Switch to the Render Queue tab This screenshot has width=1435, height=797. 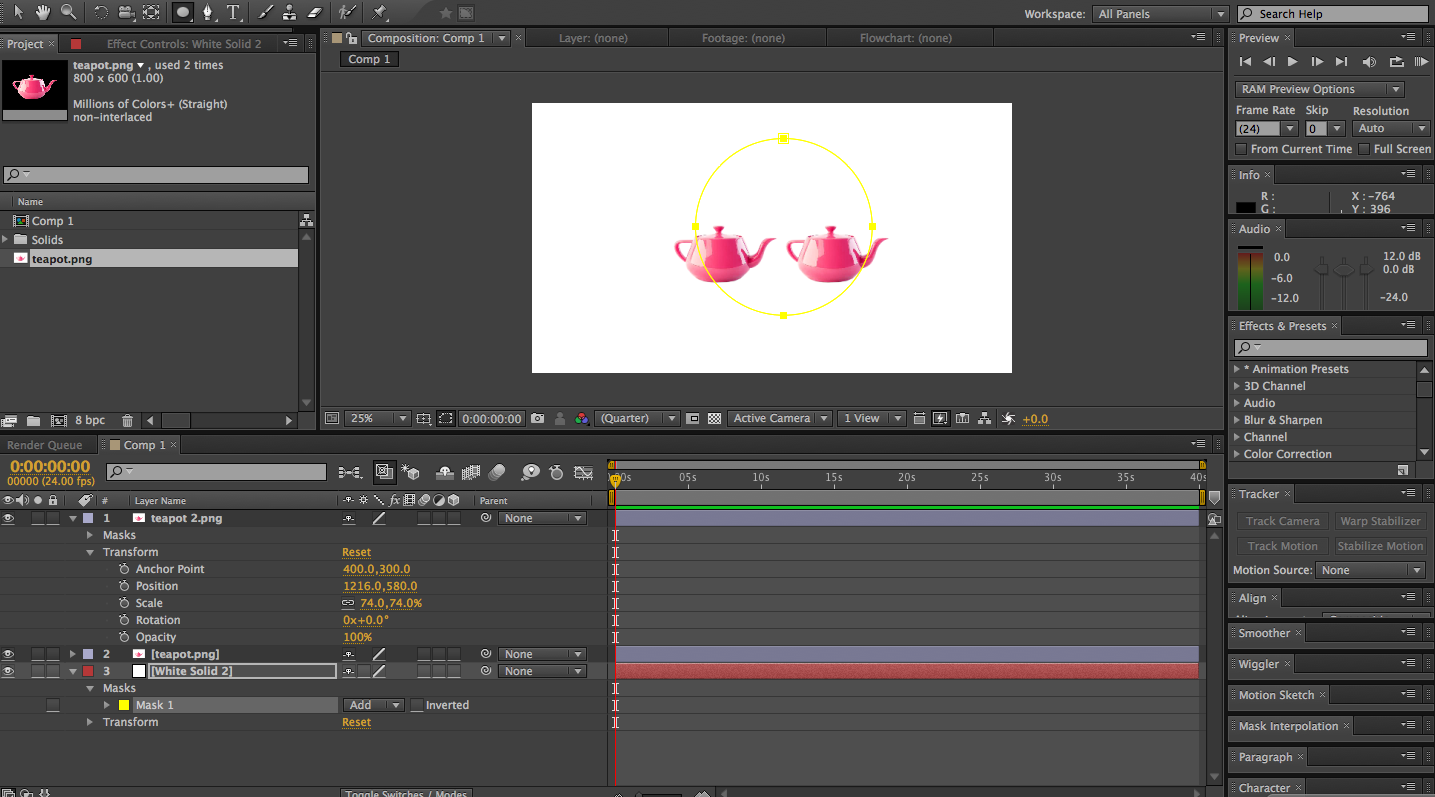point(45,445)
